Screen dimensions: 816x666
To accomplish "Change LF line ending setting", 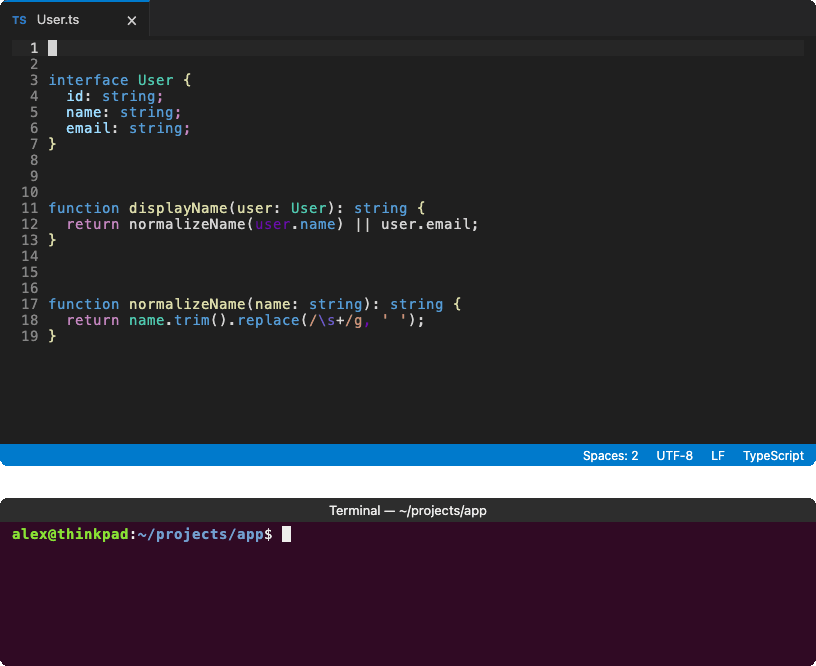I will [718, 456].
